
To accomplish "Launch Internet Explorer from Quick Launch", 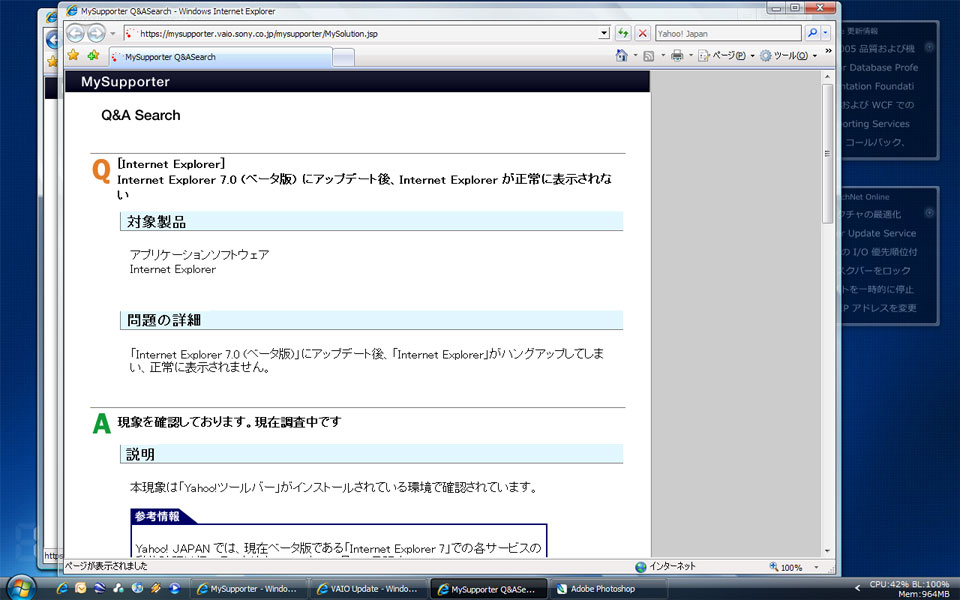I will [62, 589].
